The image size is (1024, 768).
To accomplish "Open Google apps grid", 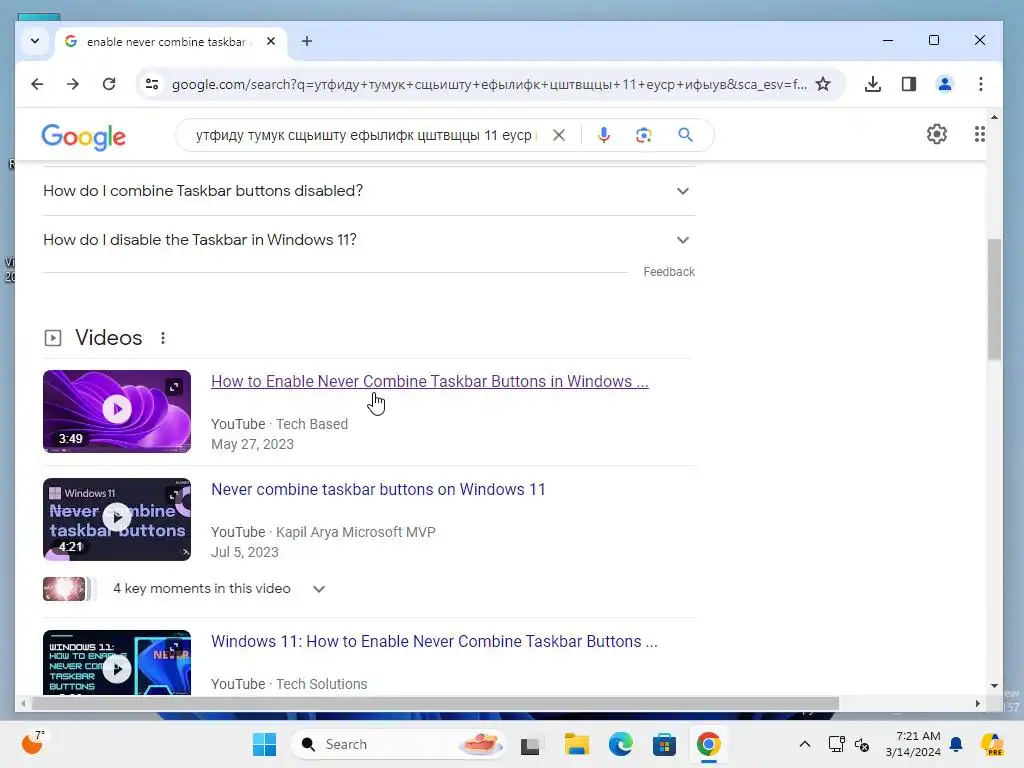I will tap(980, 134).
